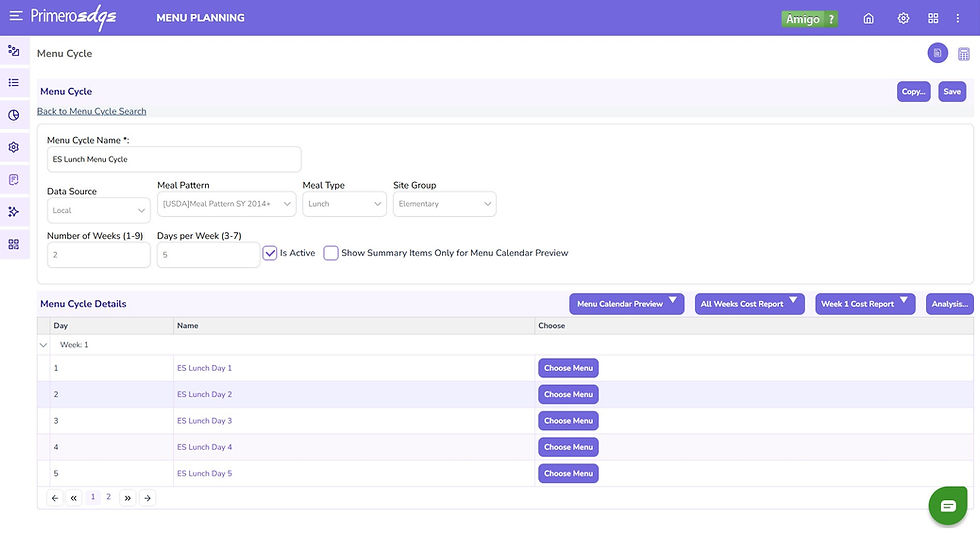Image resolution: width=980 pixels, height=534 pixels.
Task: Open the apps grid icon in header
Action: [933, 18]
